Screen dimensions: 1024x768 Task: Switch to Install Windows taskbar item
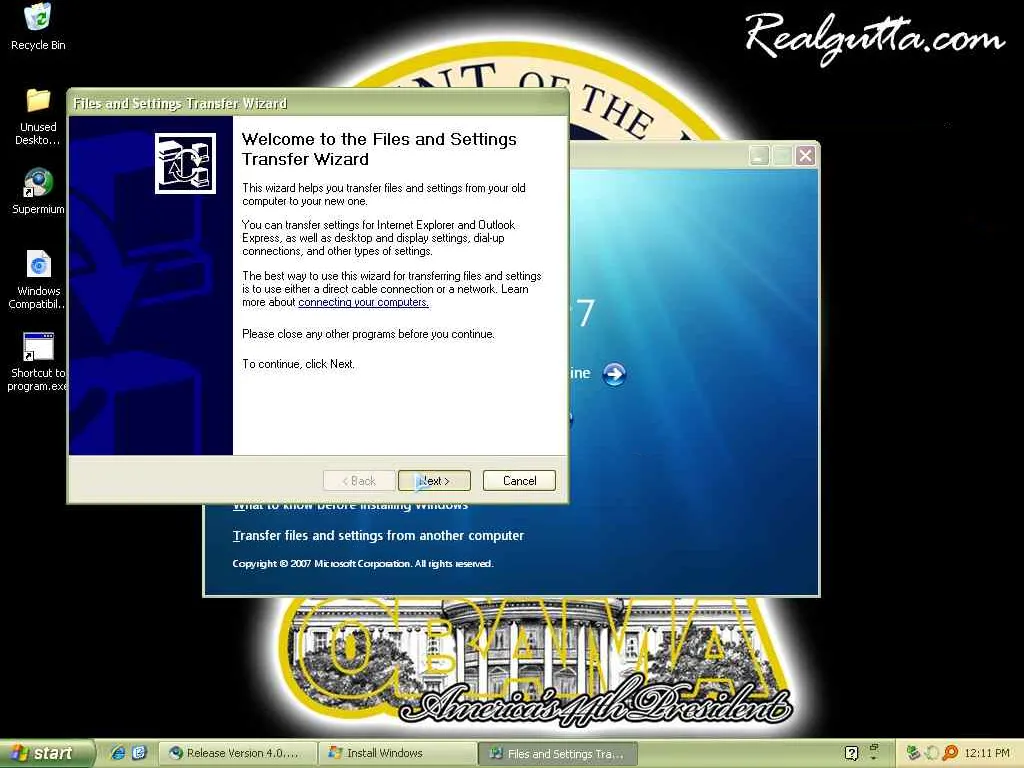397,753
